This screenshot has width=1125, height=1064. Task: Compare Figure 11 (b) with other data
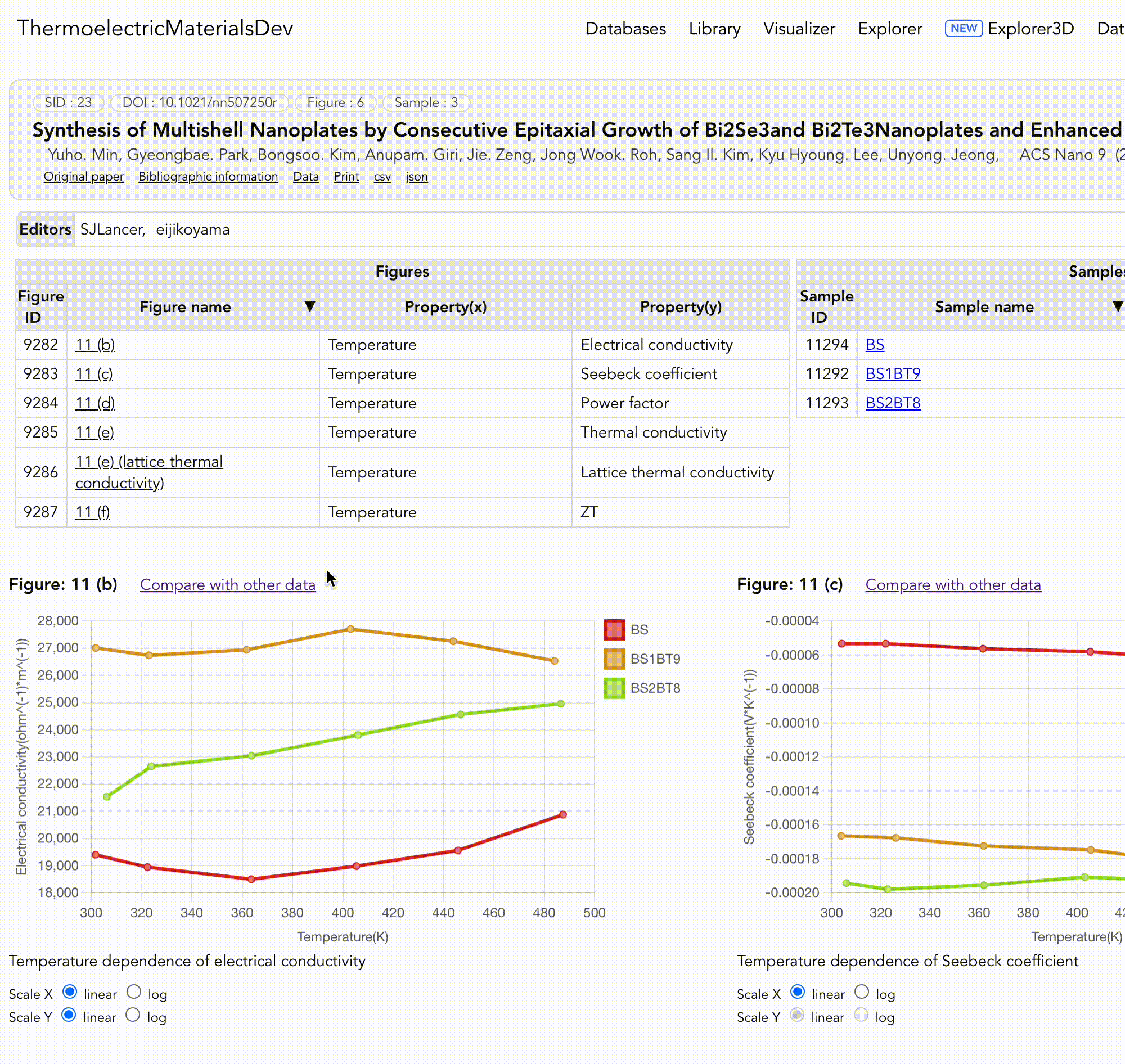227,585
